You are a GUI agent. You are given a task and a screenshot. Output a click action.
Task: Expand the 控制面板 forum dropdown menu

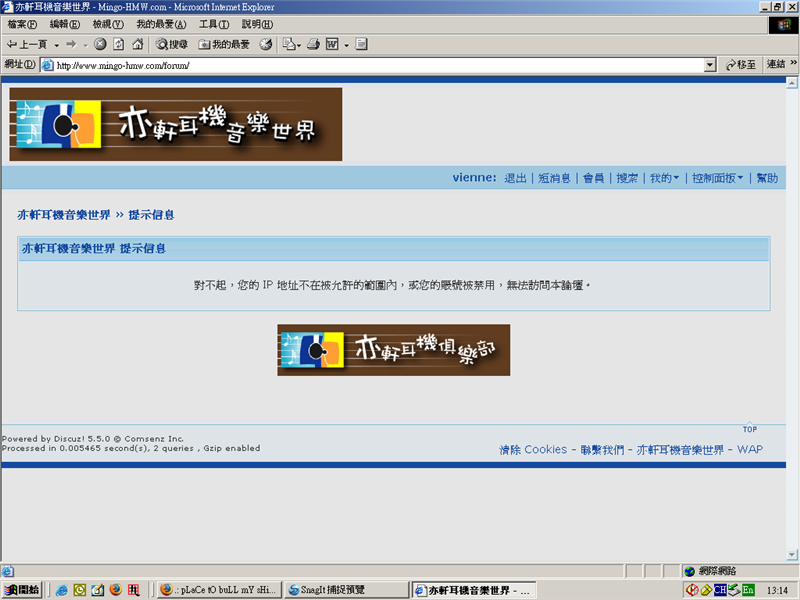[718, 178]
